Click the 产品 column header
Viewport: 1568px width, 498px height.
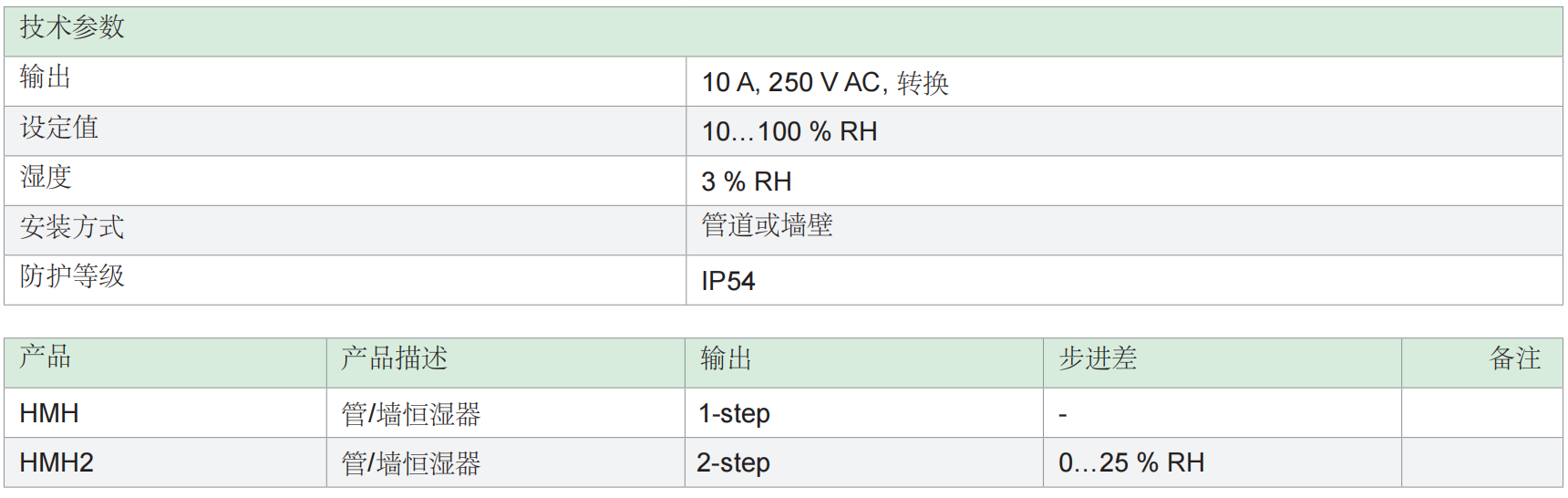coord(46,357)
